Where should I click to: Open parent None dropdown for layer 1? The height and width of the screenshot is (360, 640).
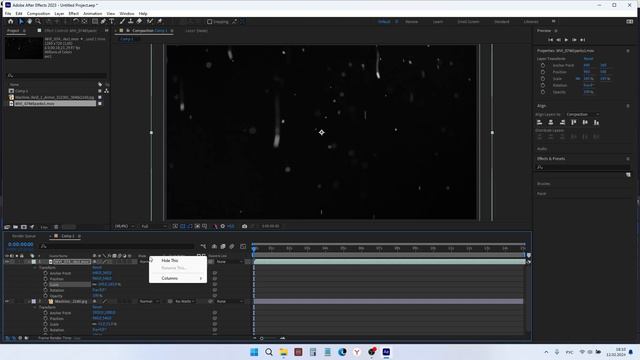point(229,262)
